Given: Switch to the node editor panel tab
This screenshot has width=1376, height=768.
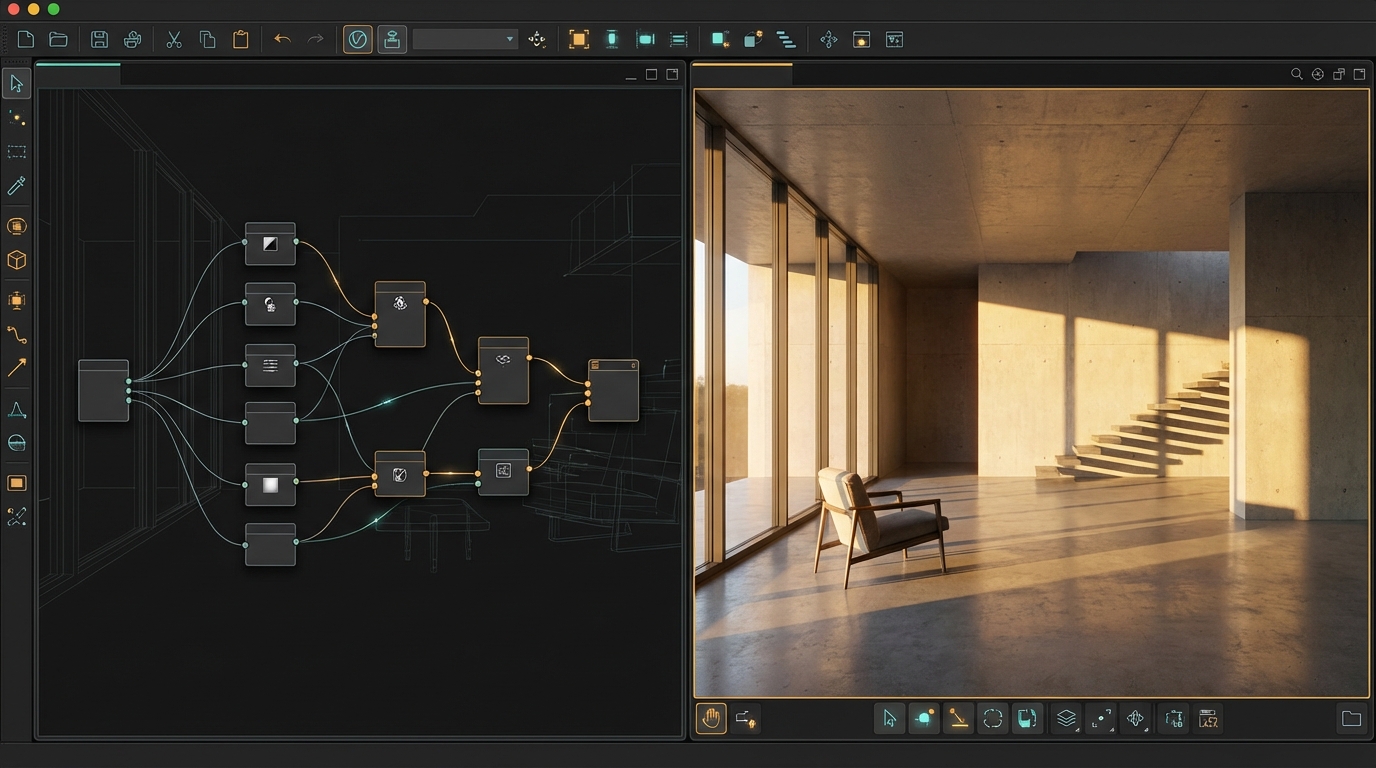Looking at the screenshot, I should click(78, 74).
